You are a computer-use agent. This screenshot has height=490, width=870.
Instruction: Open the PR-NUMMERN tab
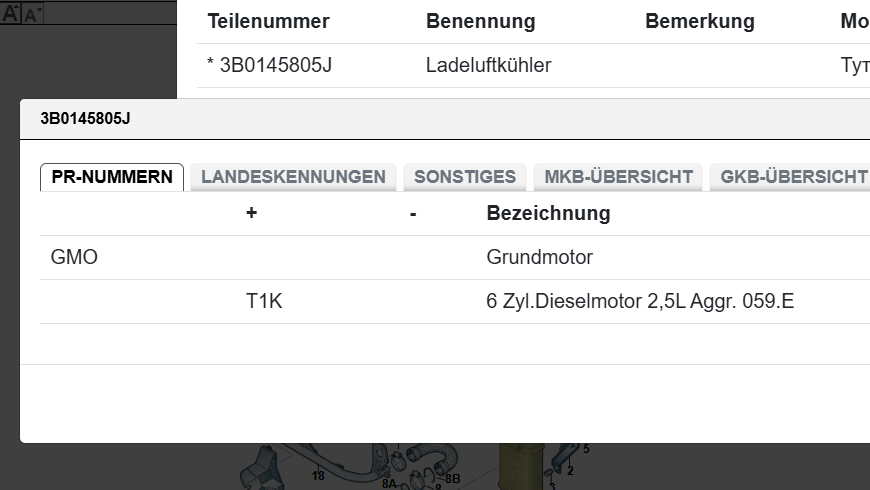(x=112, y=177)
